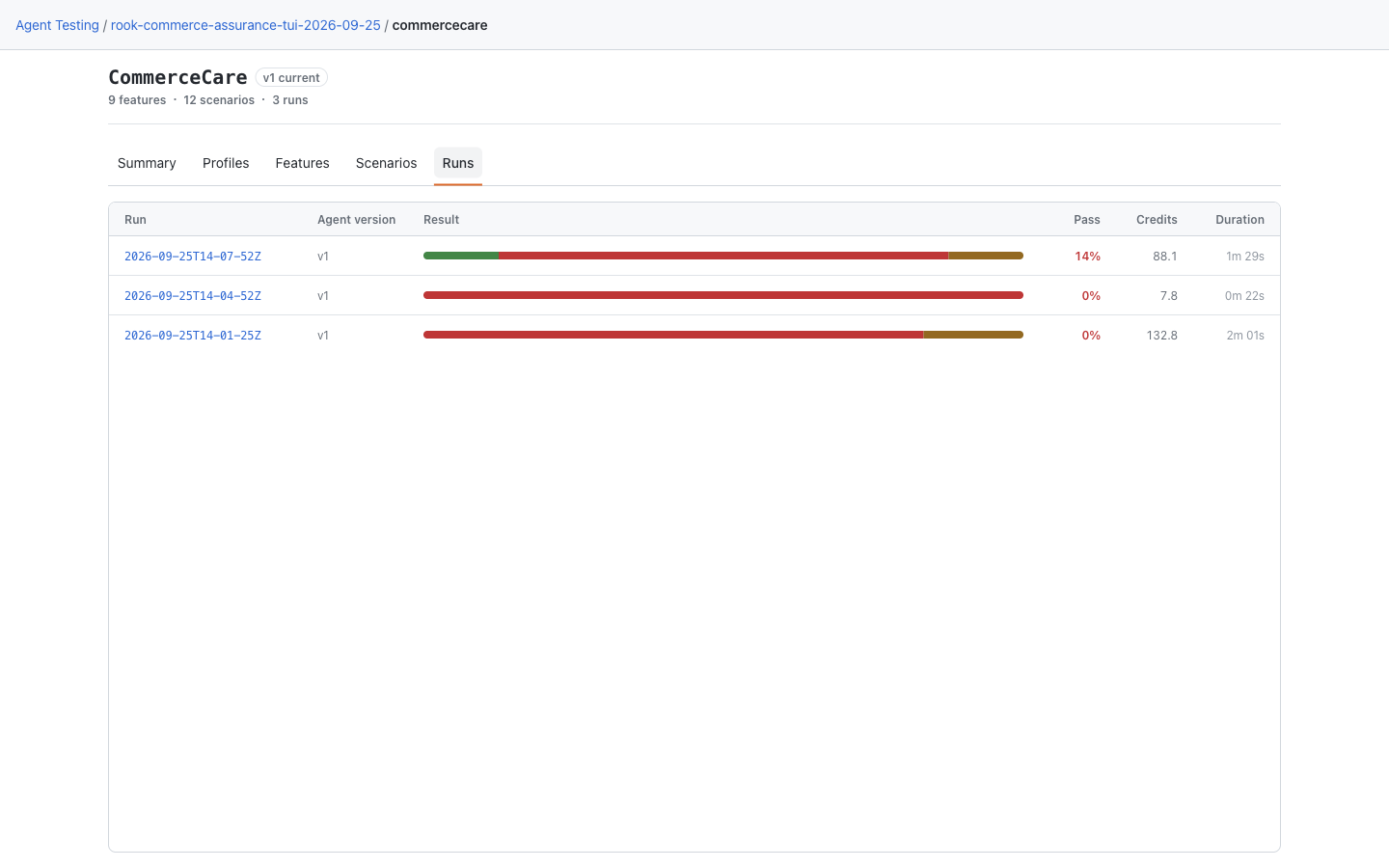Image resolution: width=1389 pixels, height=868 pixels.
Task: Click the 3 runs count text
Action: tap(290, 100)
